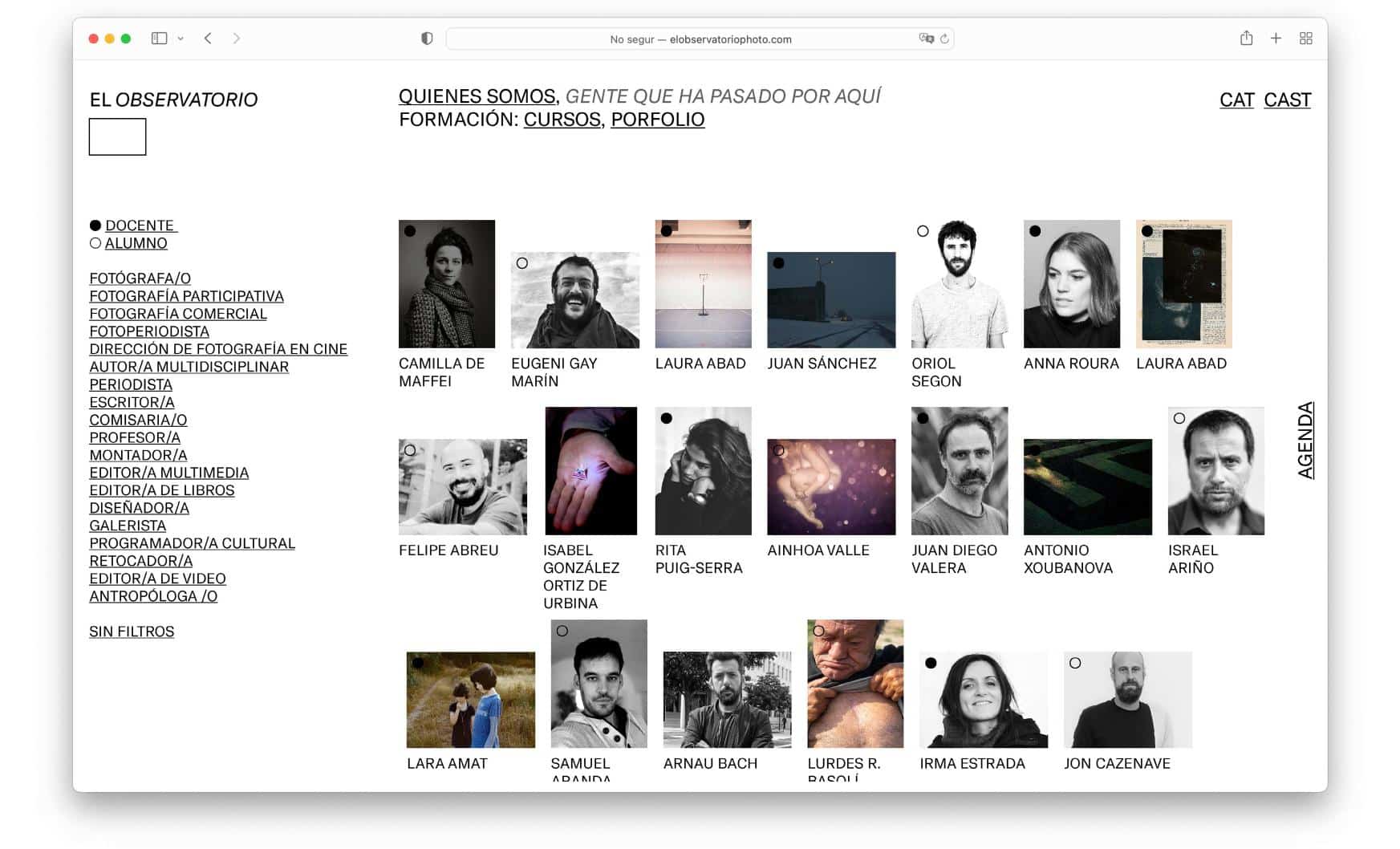
Task: Open Rita Puig-Serra's portrait thumbnail
Action: [704, 471]
